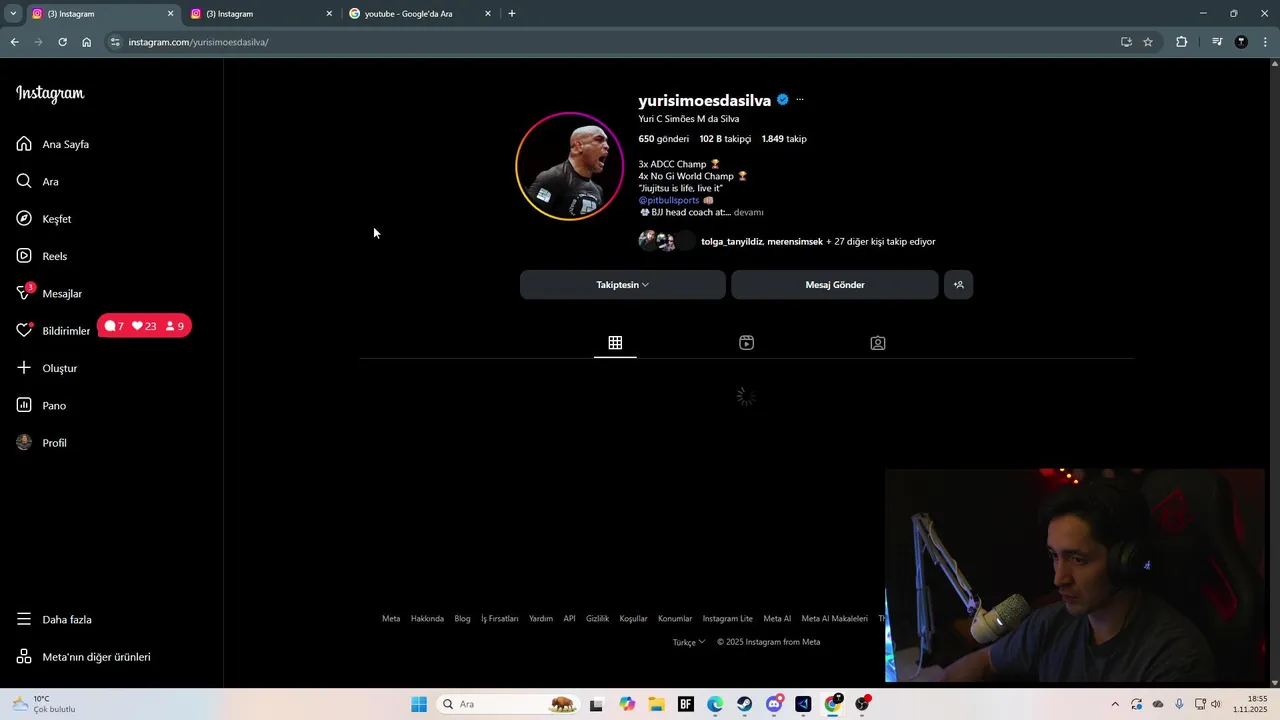
Task: Open Pano dashboard in sidebar
Action: [41, 405]
